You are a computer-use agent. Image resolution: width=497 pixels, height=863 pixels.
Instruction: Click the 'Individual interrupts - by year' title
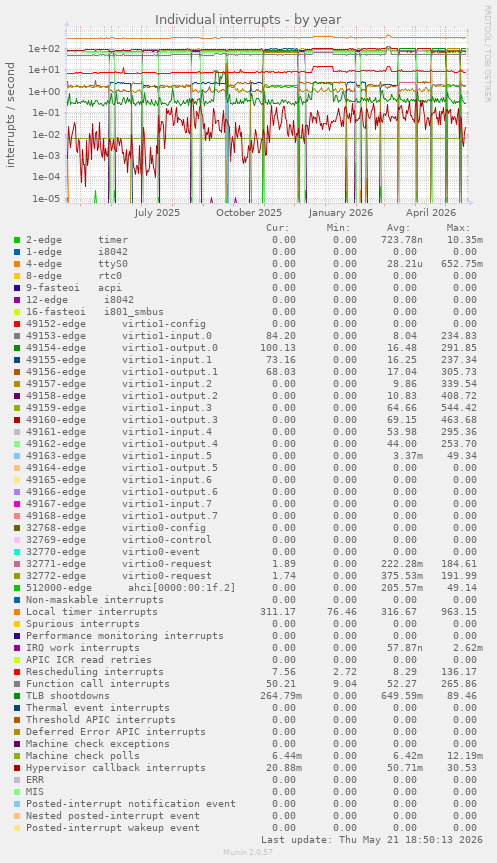248,20
